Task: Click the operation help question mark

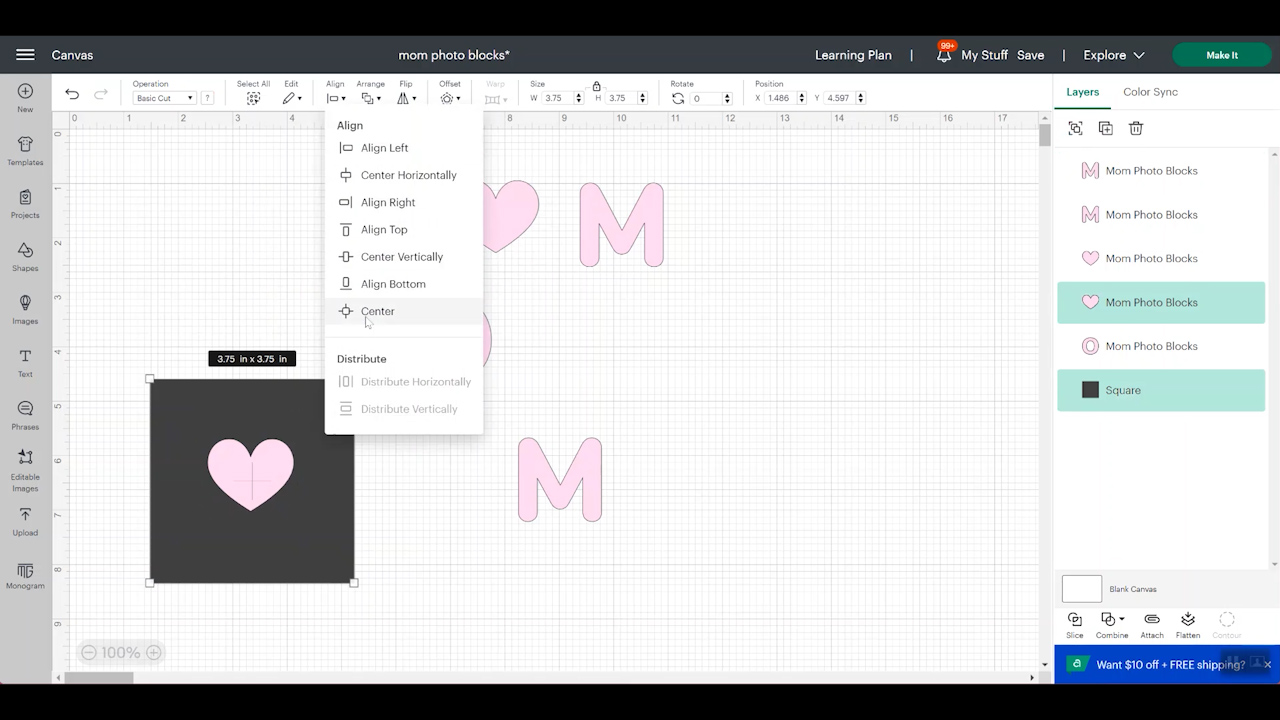Action: click(x=207, y=98)
